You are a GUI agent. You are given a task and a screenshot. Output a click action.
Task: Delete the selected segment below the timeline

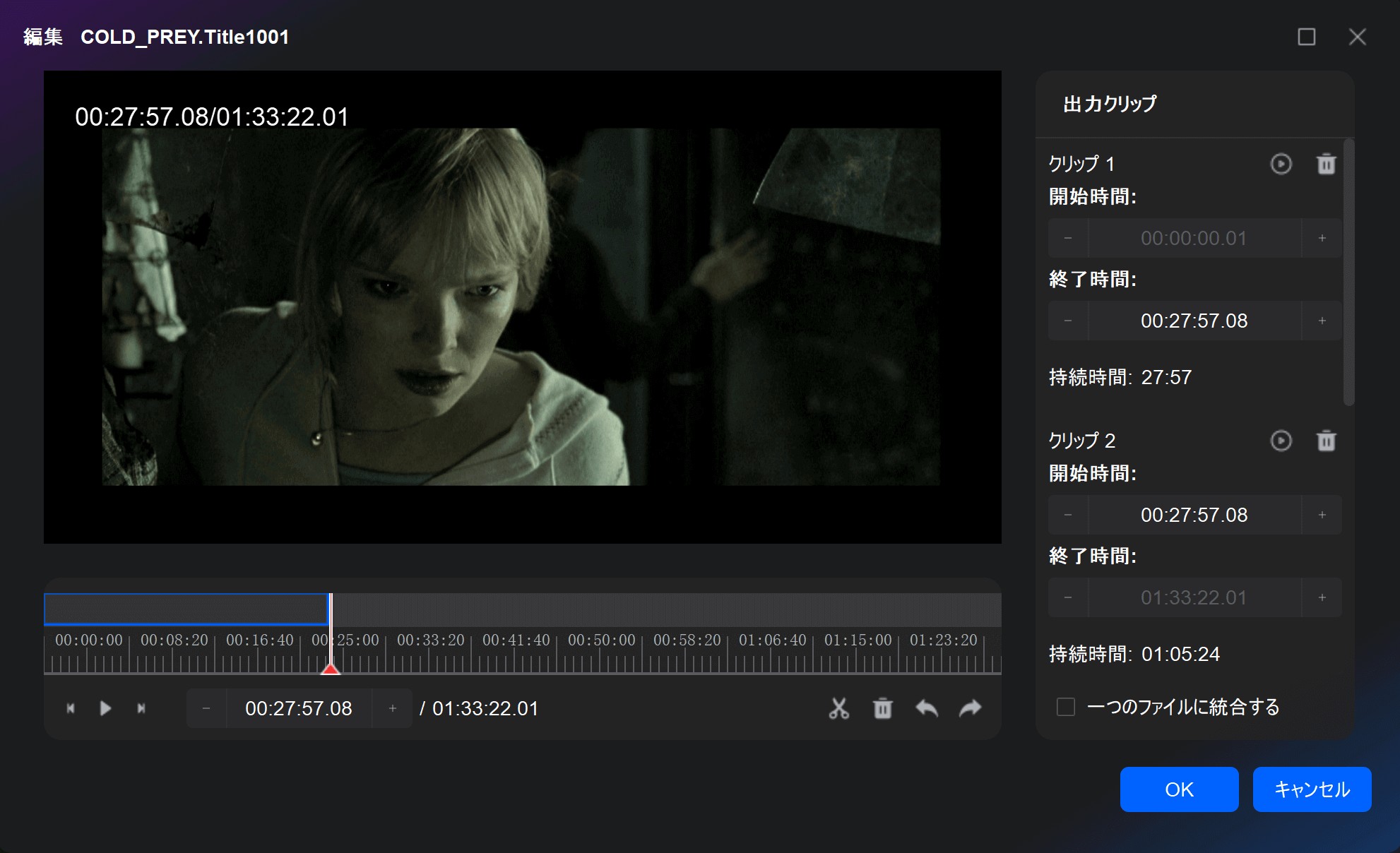coord(883,708)
